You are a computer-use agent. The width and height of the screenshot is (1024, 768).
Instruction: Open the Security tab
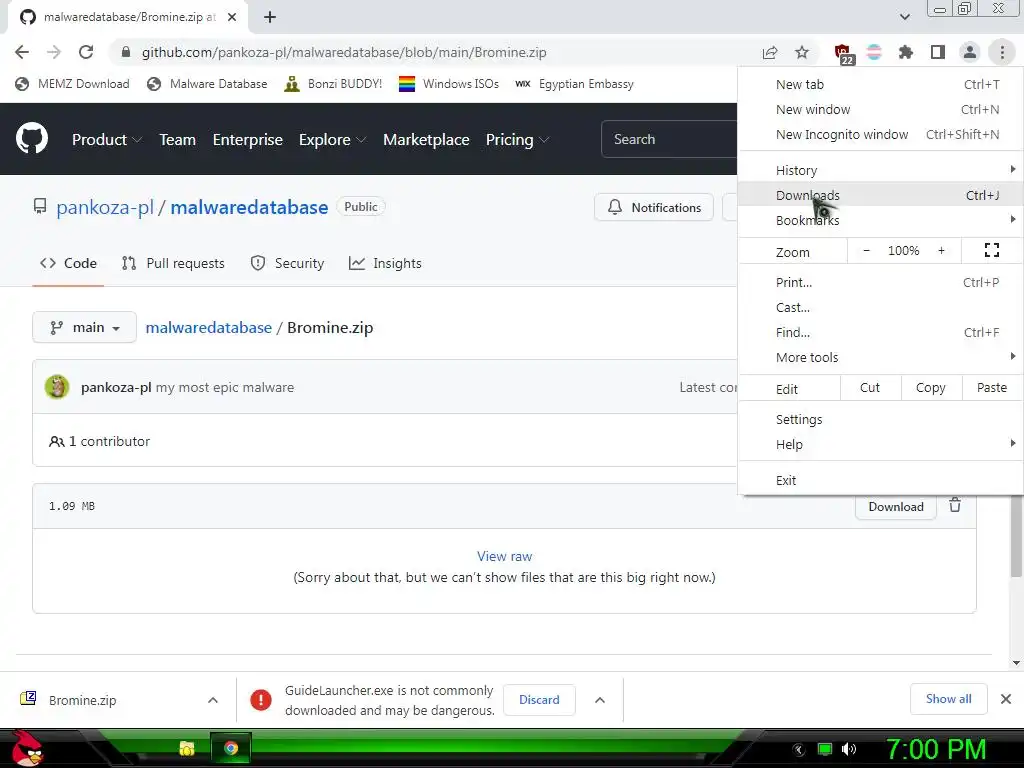click(x=287, y=263)
